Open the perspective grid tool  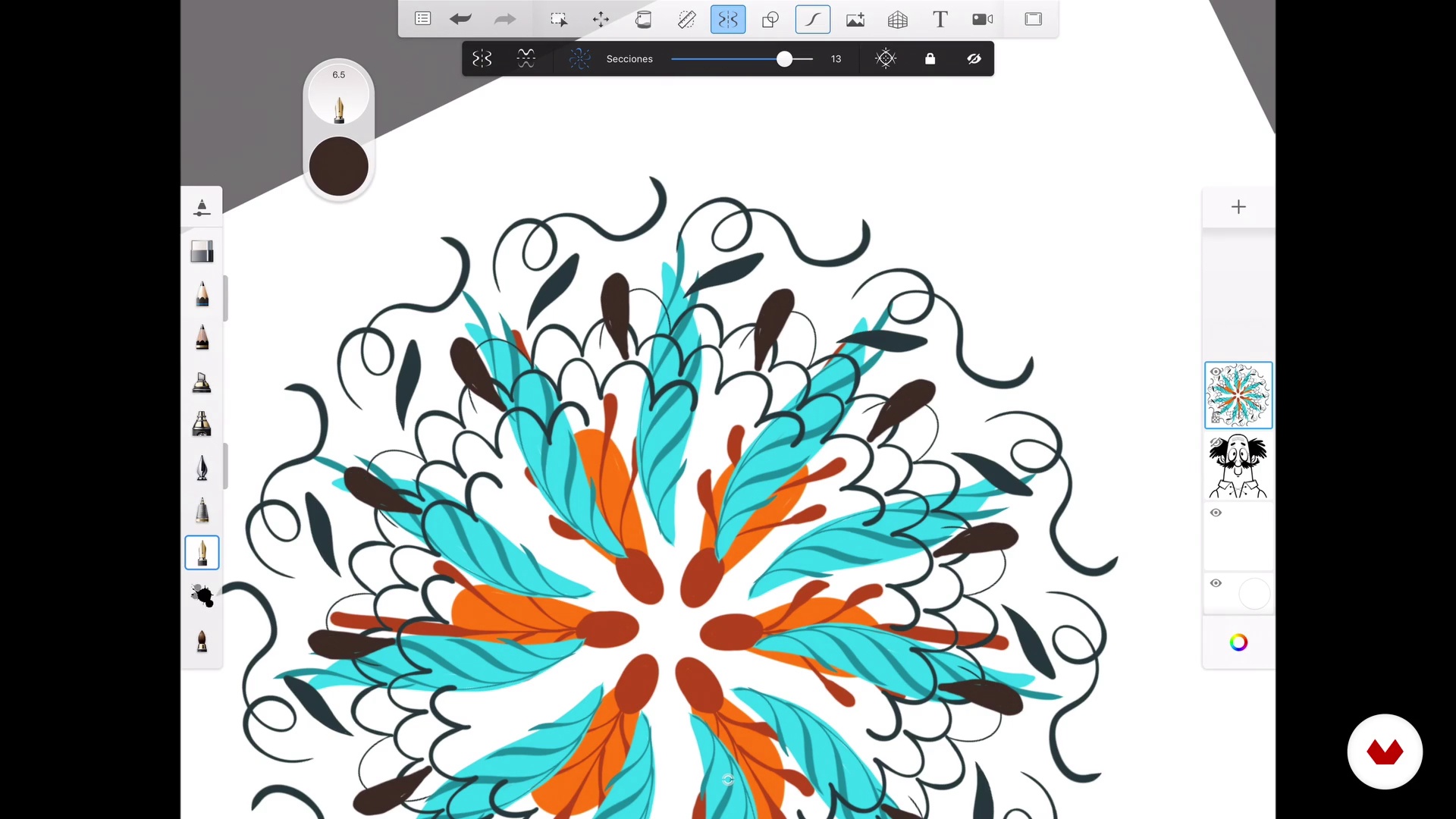coord(898,19)
